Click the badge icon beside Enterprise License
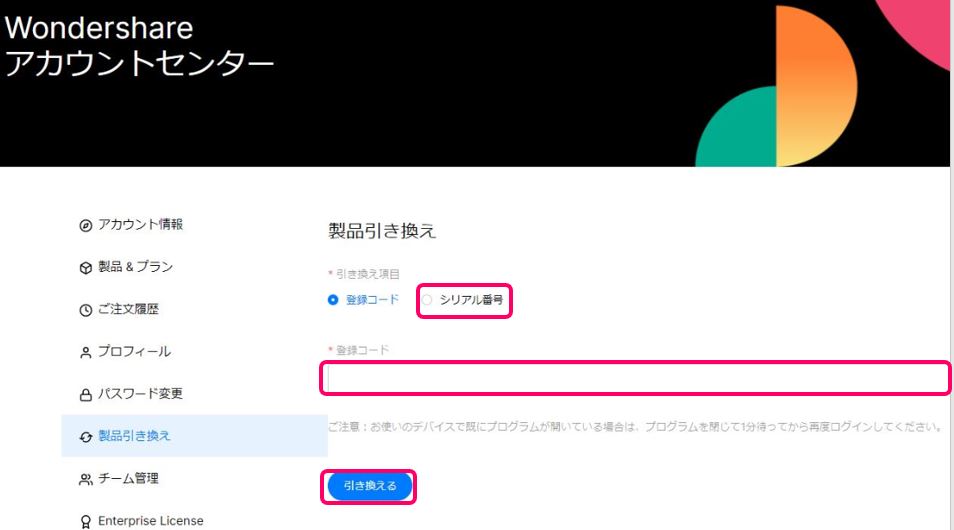 86,521
